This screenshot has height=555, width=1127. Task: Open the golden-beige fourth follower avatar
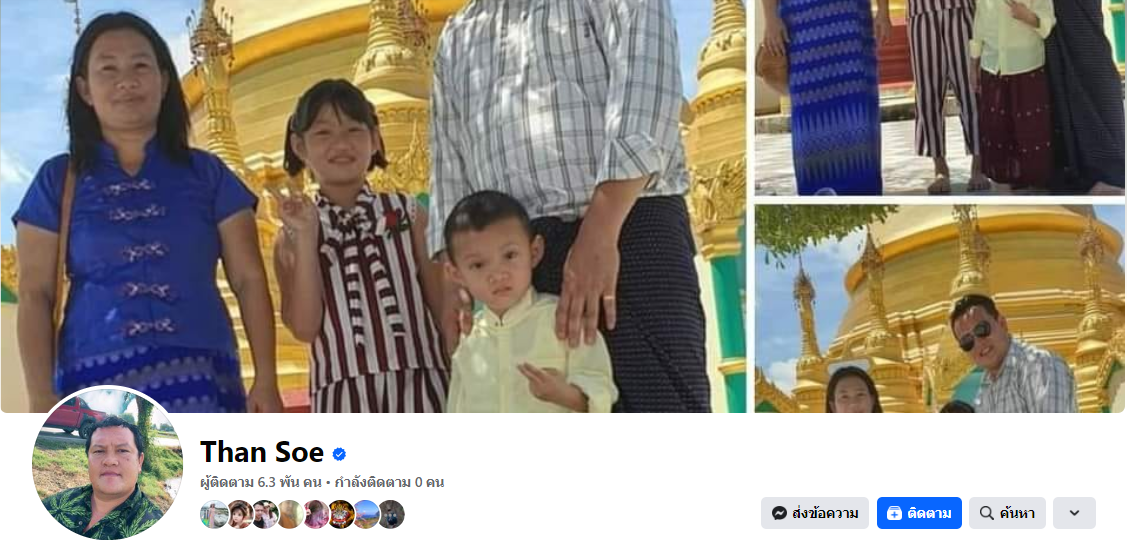[x=290, y=514]
